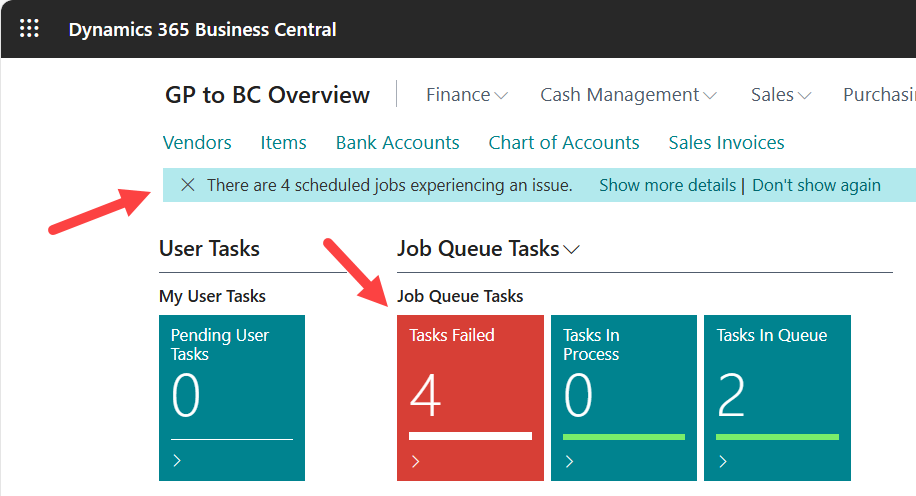Click arrow icon on Tasks Failed tile
Image resolution: width=916 pixels, height=496 pixels.
[415, 461]
